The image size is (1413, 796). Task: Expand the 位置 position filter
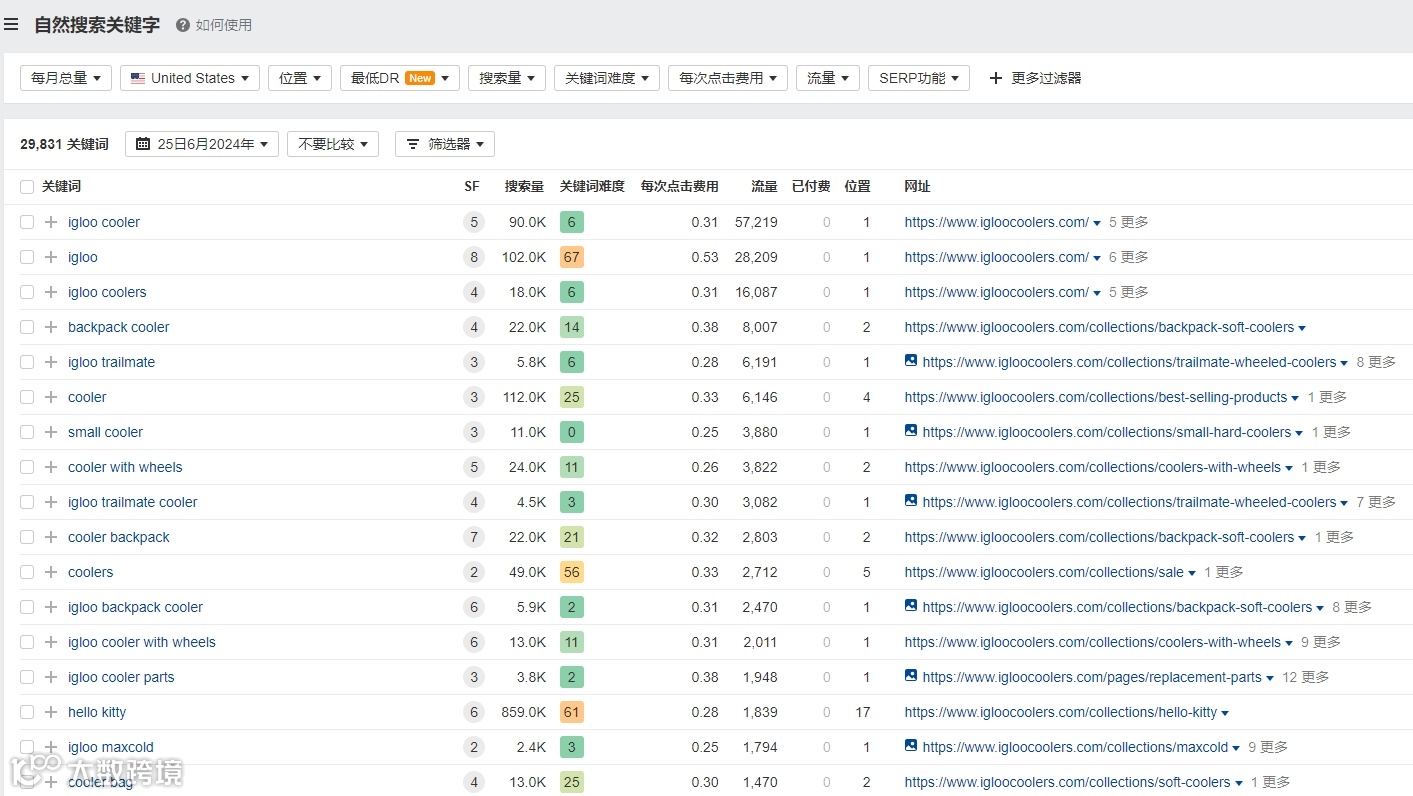pos(300,78)
